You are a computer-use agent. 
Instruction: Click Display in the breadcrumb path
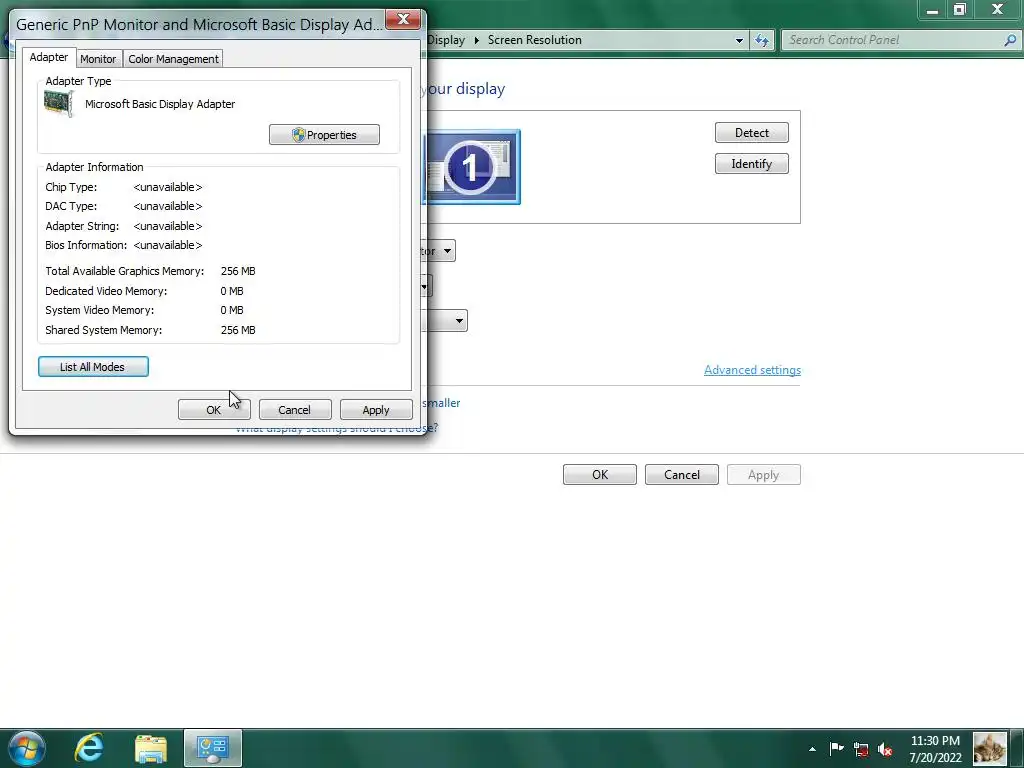tap(446, 40)
